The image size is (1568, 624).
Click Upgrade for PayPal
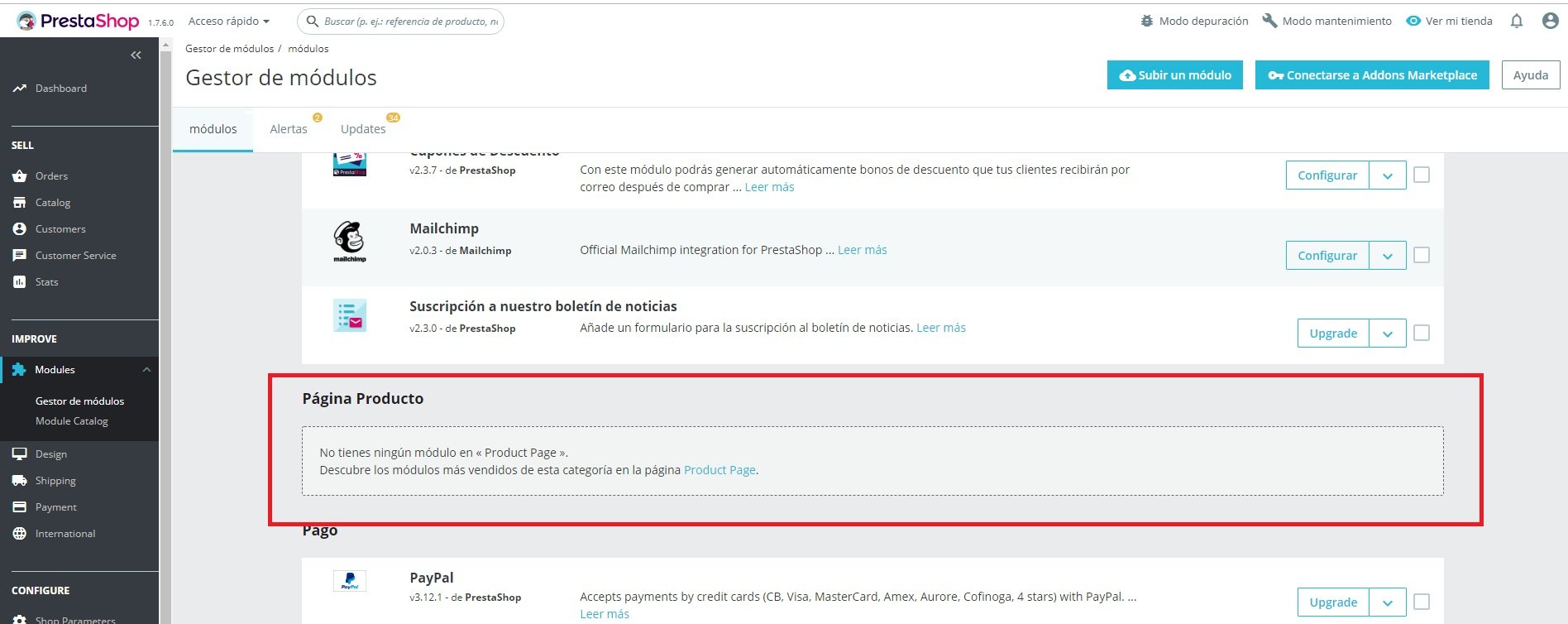(1333, 602)
